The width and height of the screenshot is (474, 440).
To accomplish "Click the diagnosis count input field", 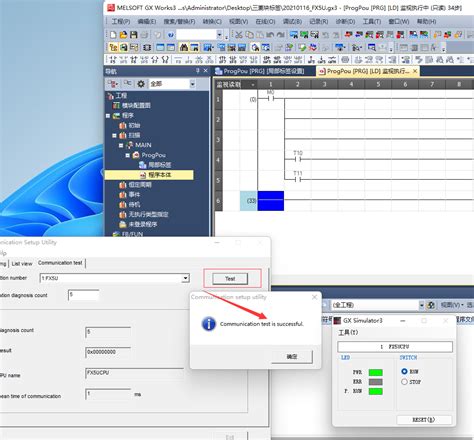I will (83, 295).
